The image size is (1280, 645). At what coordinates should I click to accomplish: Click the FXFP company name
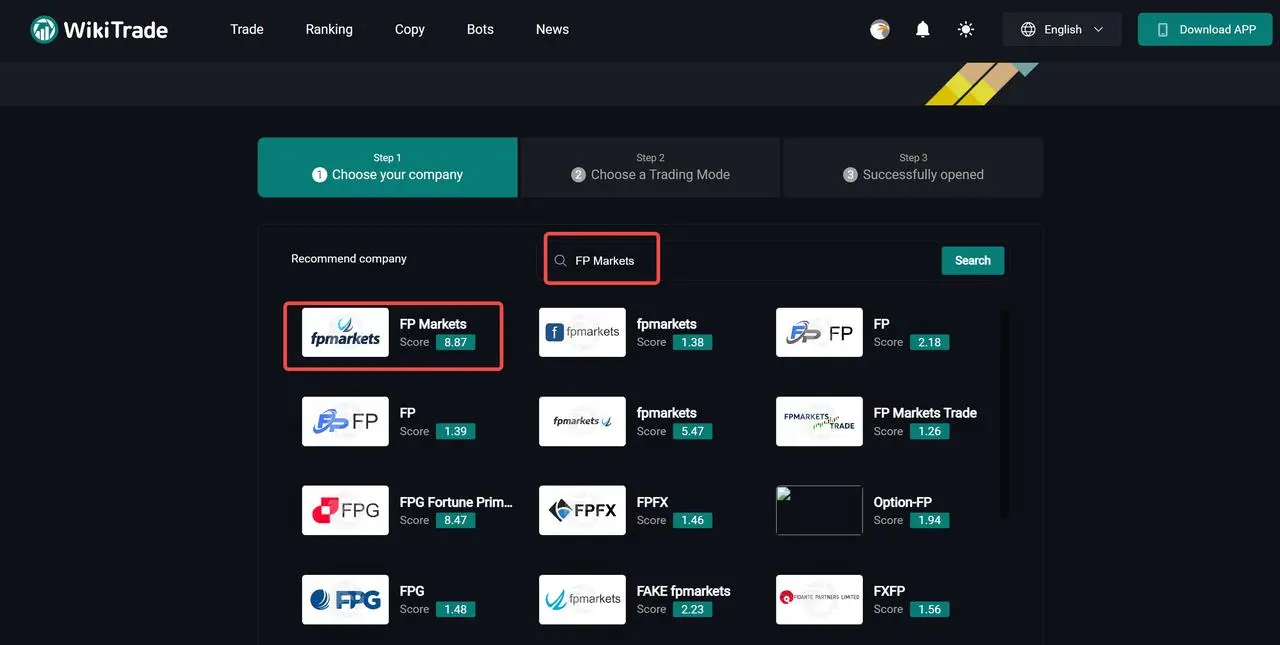(889, 591)
